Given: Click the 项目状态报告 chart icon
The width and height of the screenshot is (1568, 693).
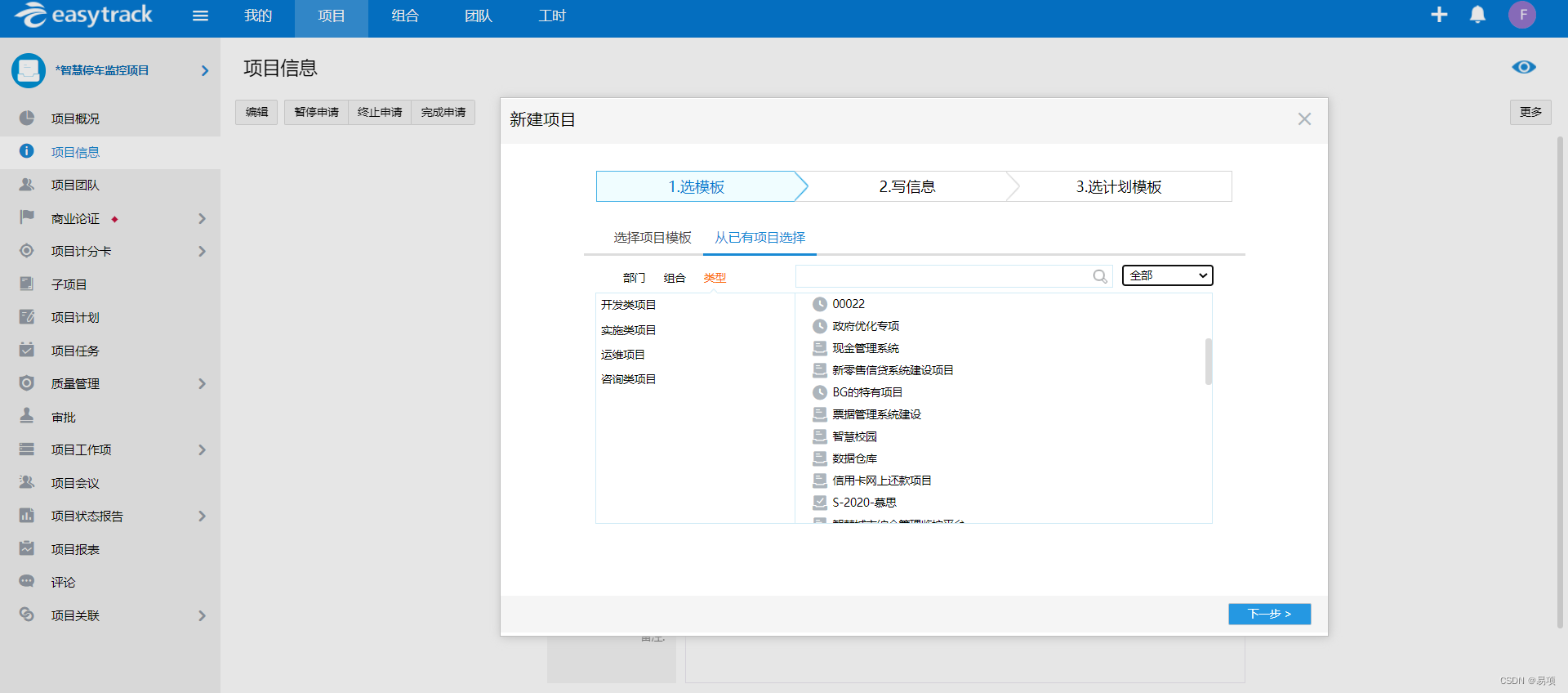Looking at the screenshot, I should pos(27,516).
